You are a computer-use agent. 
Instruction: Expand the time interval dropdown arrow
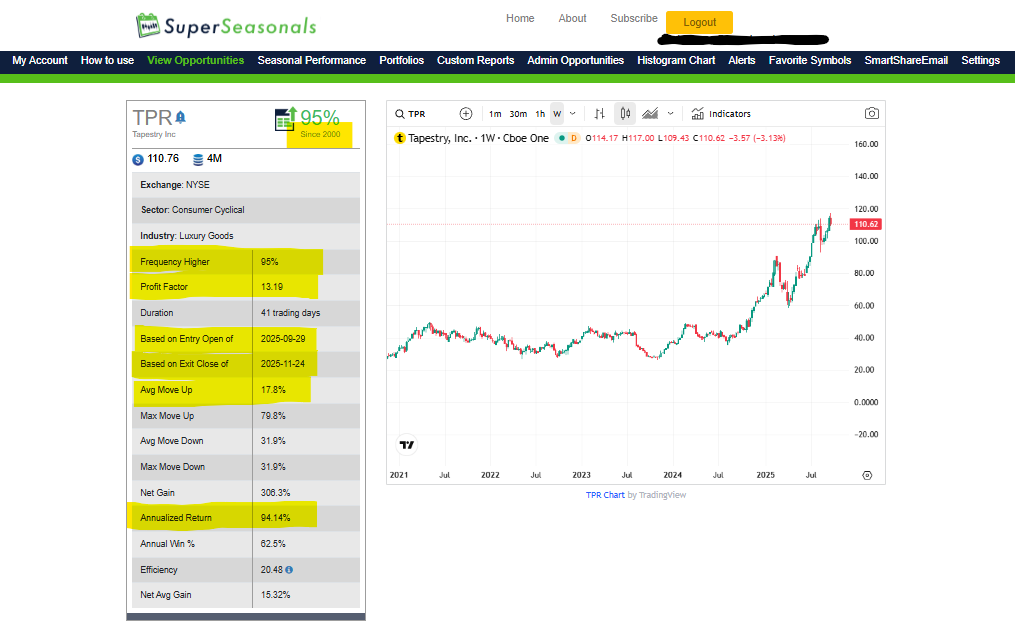[x=572, y=114]
